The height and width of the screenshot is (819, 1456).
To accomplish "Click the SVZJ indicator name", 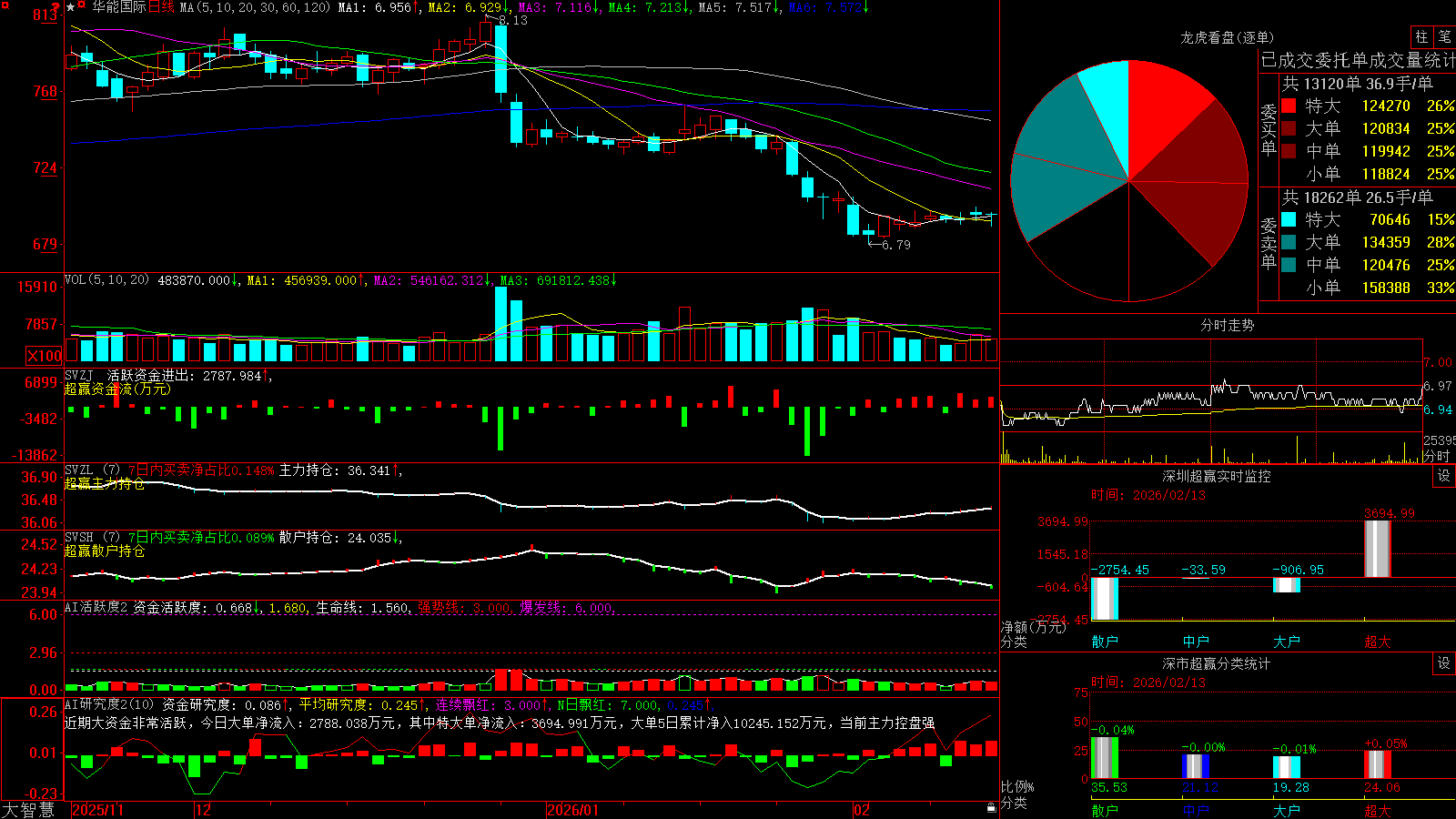I will pyautogui.click(x=78, y=375).
